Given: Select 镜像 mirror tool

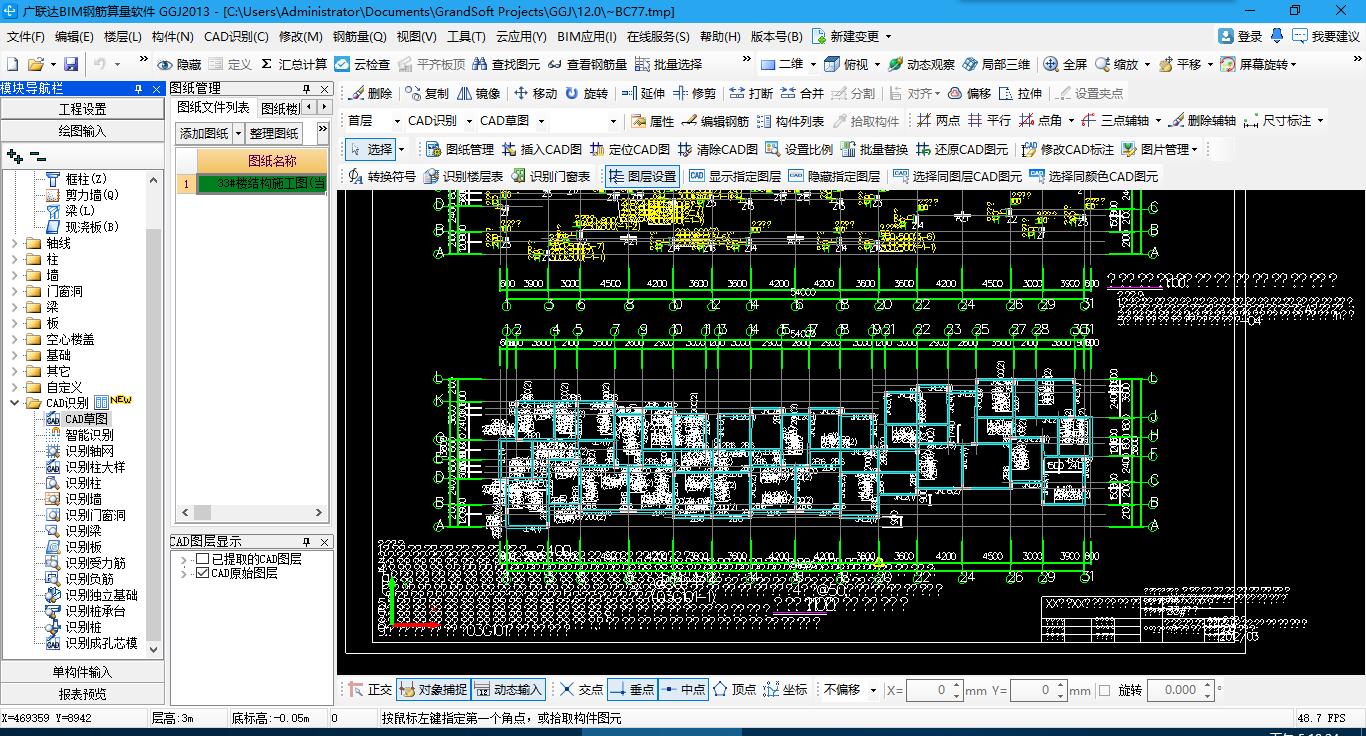Looking at the screenshot, I should coord(478,93).
